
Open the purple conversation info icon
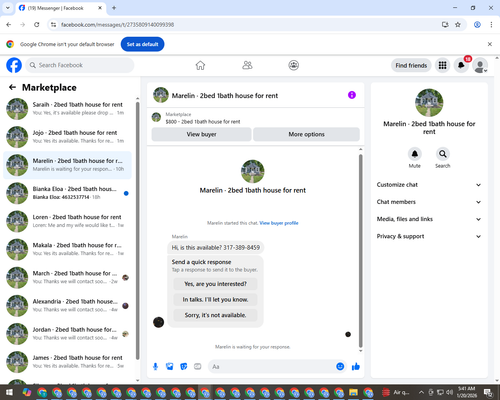[x=352, y=95]
